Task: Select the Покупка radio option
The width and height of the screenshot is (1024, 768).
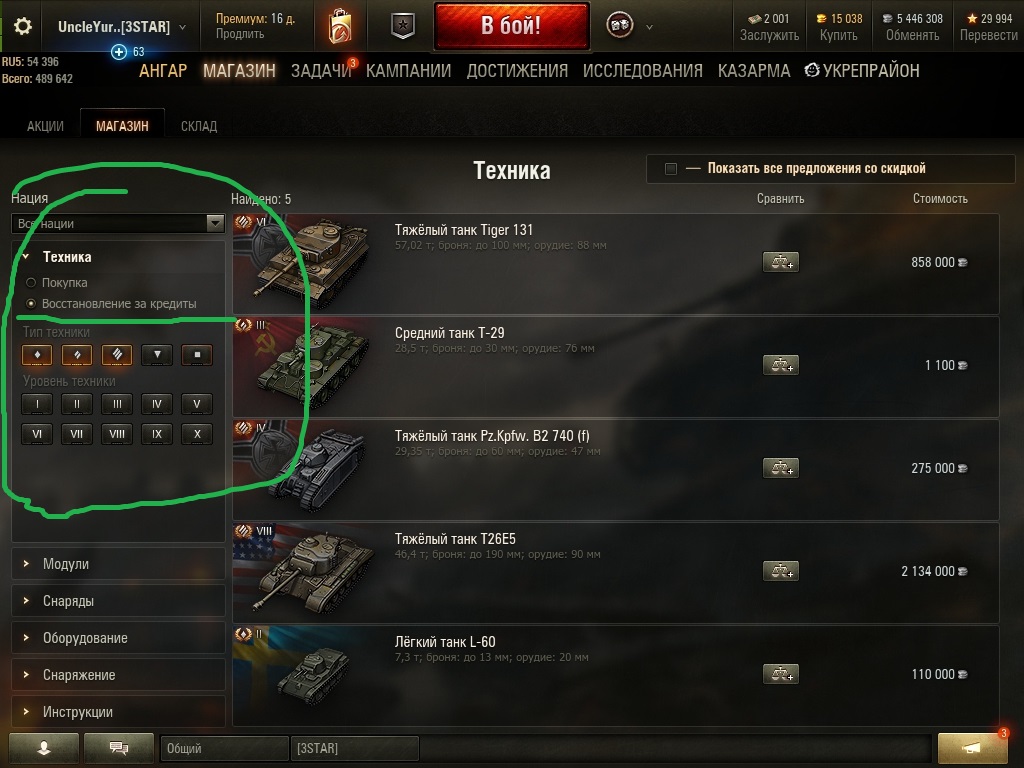Action: pyautogui.click(x=31, y=283)
